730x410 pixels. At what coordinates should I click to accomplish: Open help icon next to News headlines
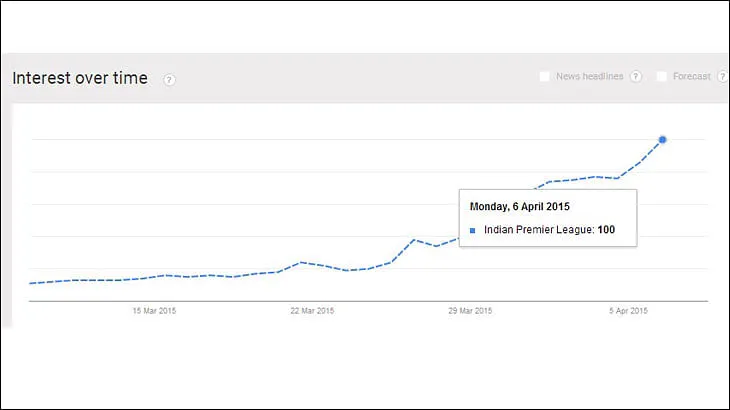click(x=636, y=76)
